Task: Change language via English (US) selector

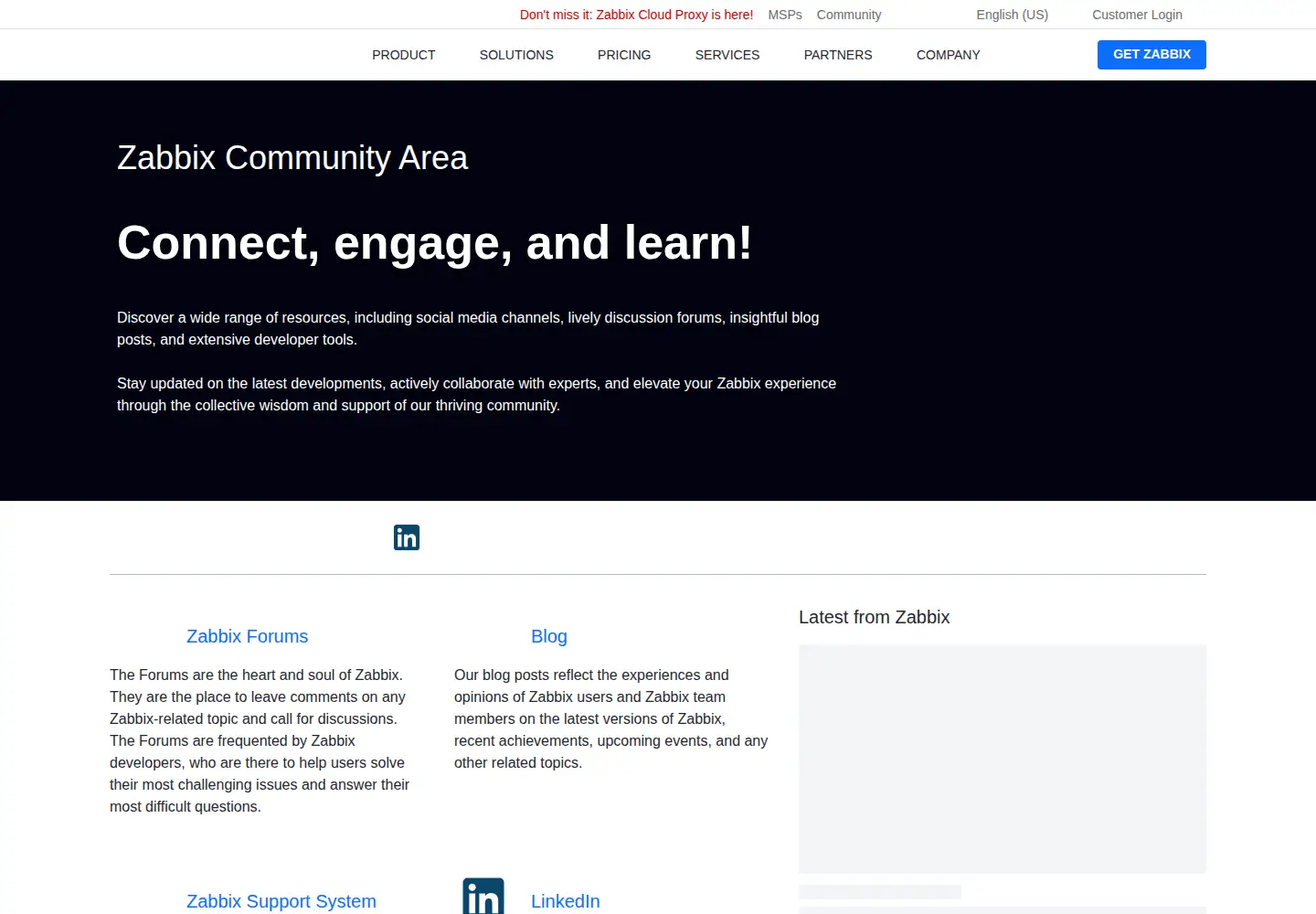Action: 1012,15
